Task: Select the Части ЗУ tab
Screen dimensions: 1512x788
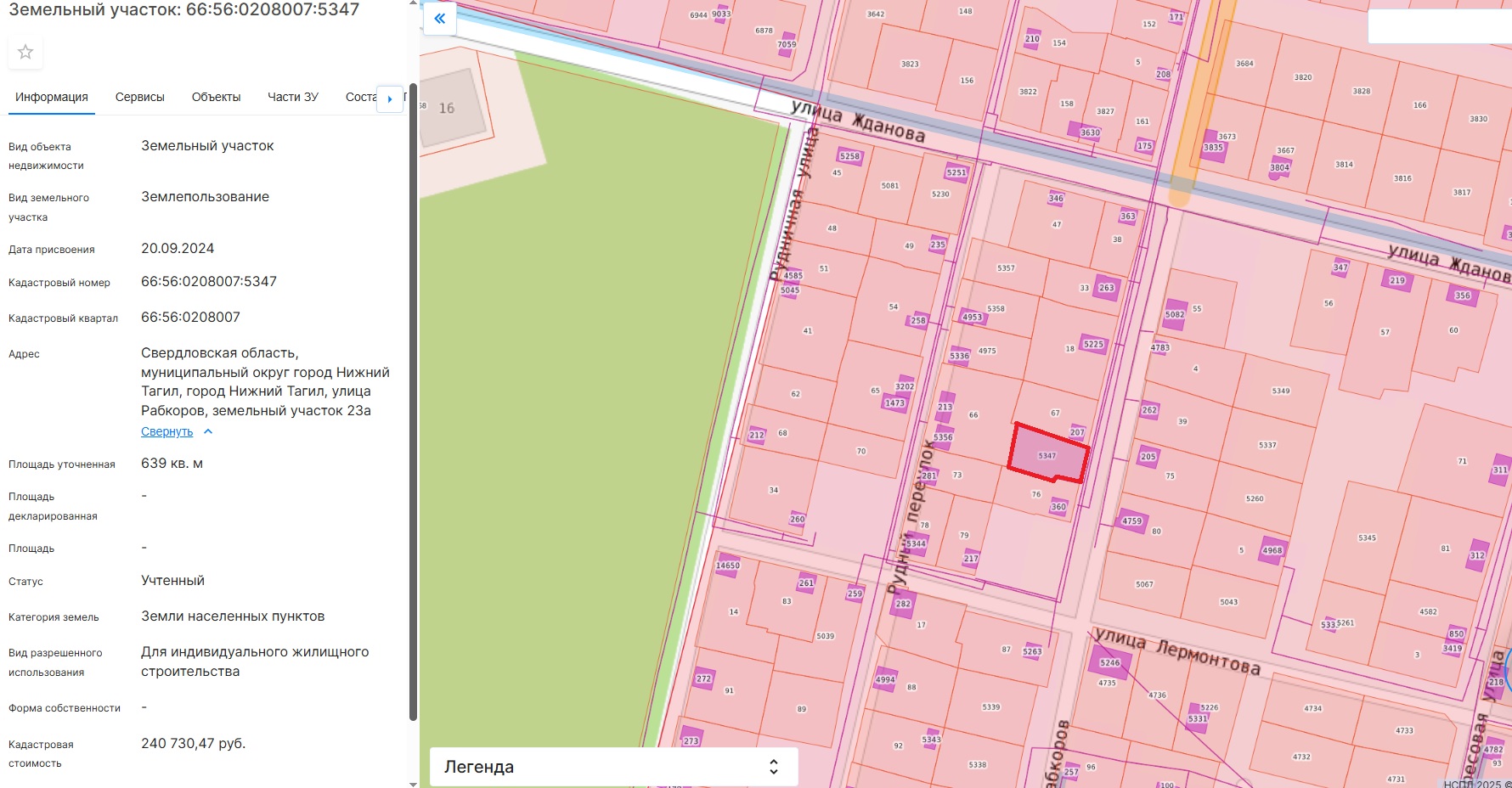Action: pos(293,97)
